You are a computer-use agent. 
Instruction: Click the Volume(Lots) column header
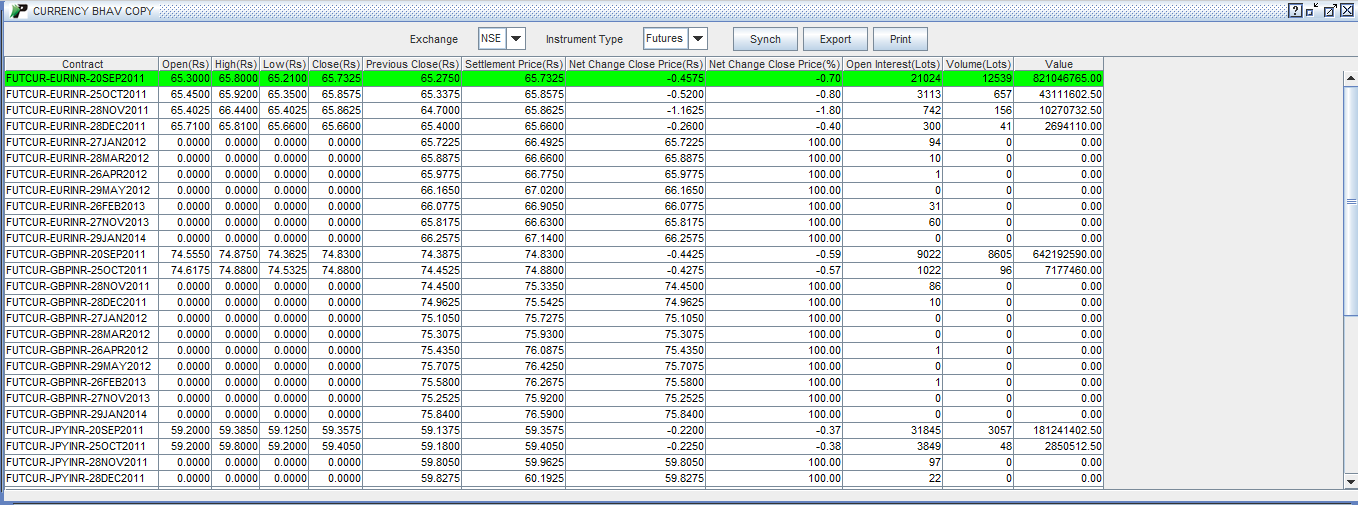pyautogui.click(x=979, y=64)
